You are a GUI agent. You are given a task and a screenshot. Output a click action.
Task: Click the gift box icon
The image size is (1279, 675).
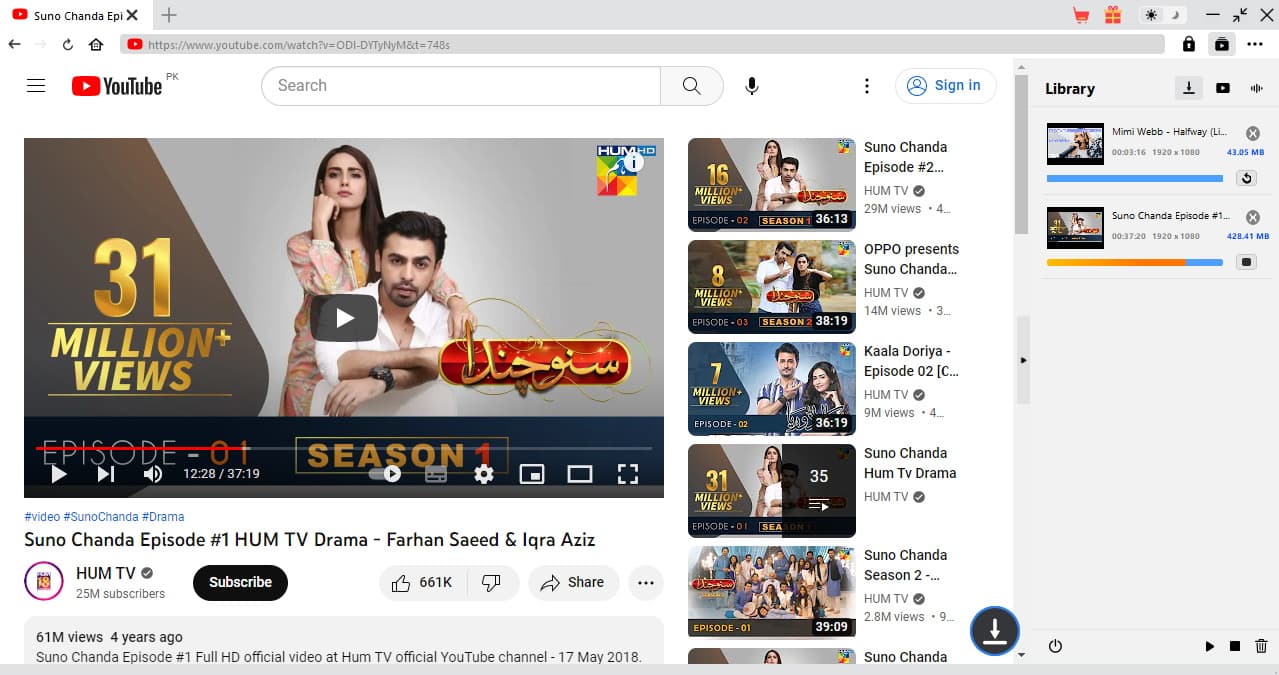1113,15
